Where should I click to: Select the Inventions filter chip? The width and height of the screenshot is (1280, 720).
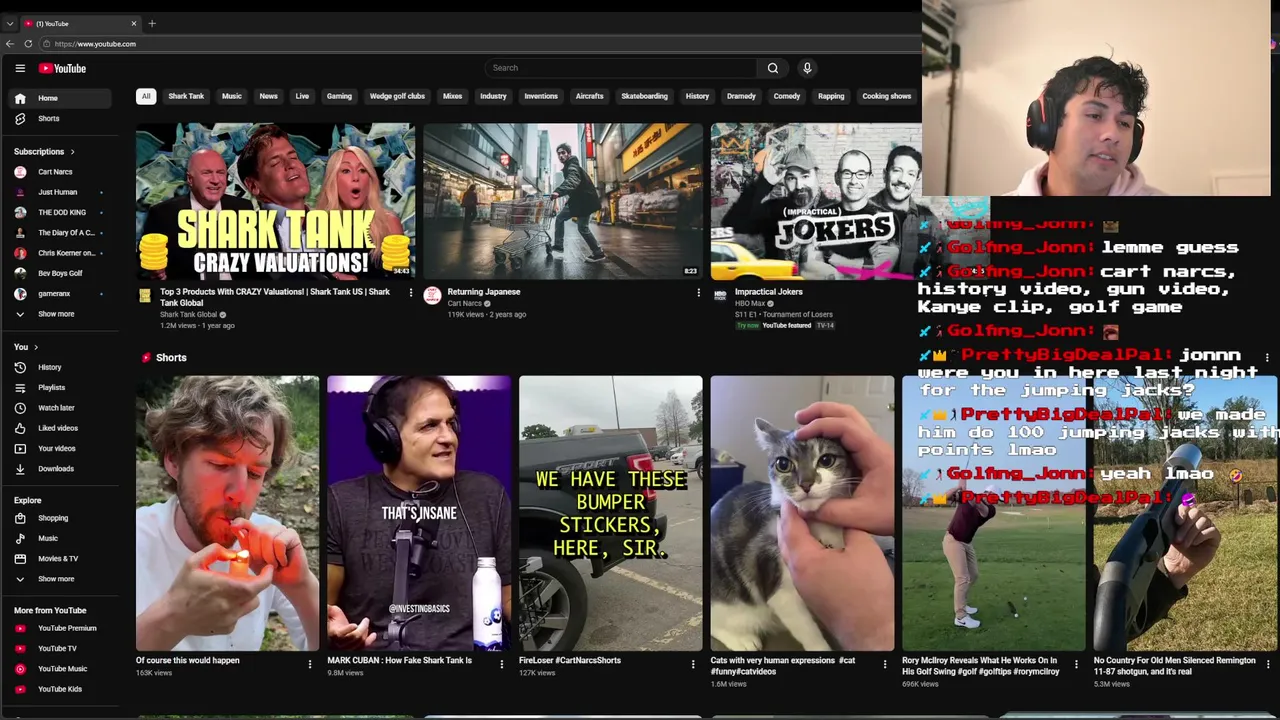pyautogui.click(x=541, y=96)
